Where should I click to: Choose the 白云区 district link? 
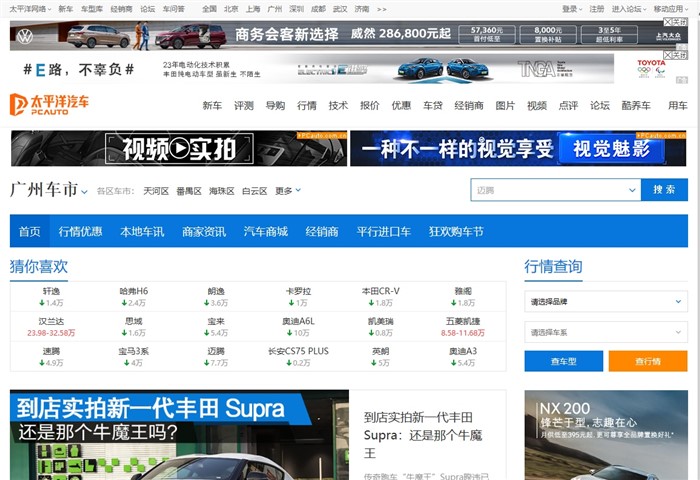pyautogui.click(x=254, y=191)
